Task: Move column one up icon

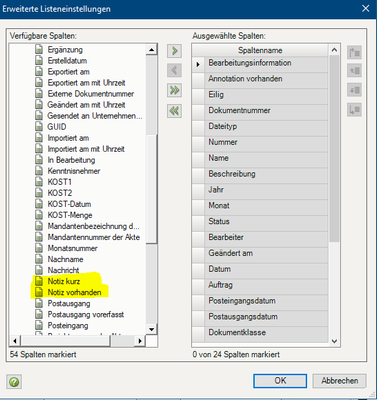Action: [x=354, y=71]
